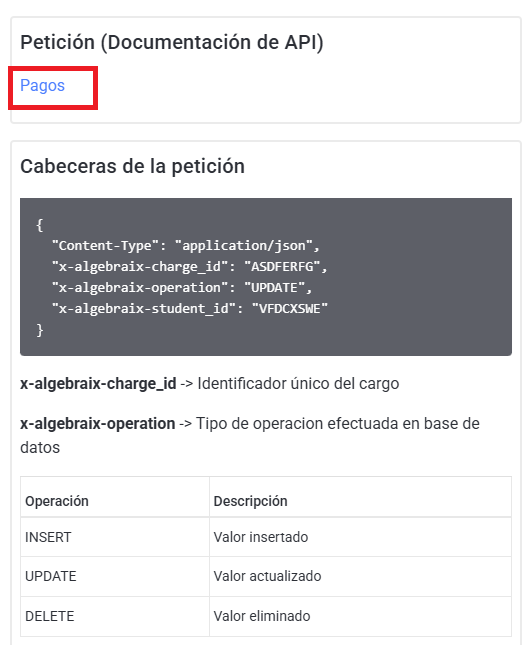Click the ASDFERFG value in the code
529x645 pixels.
(x=282, y=267)
